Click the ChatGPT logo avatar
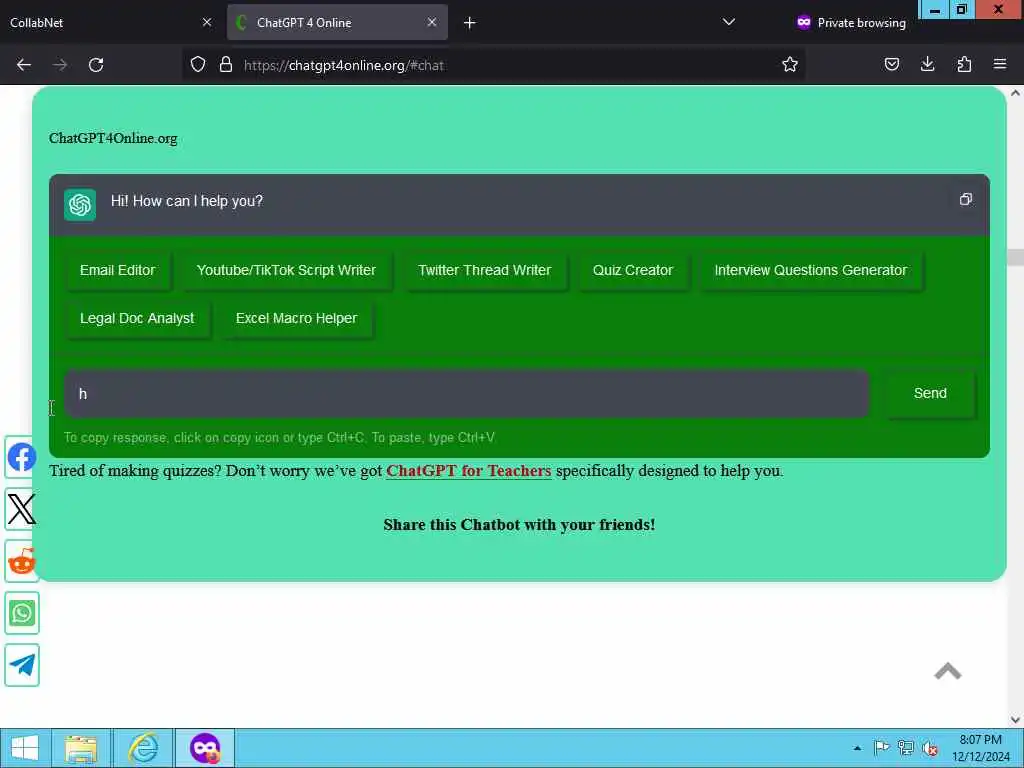The image size is (1024, 768). [x=80, y=204]
